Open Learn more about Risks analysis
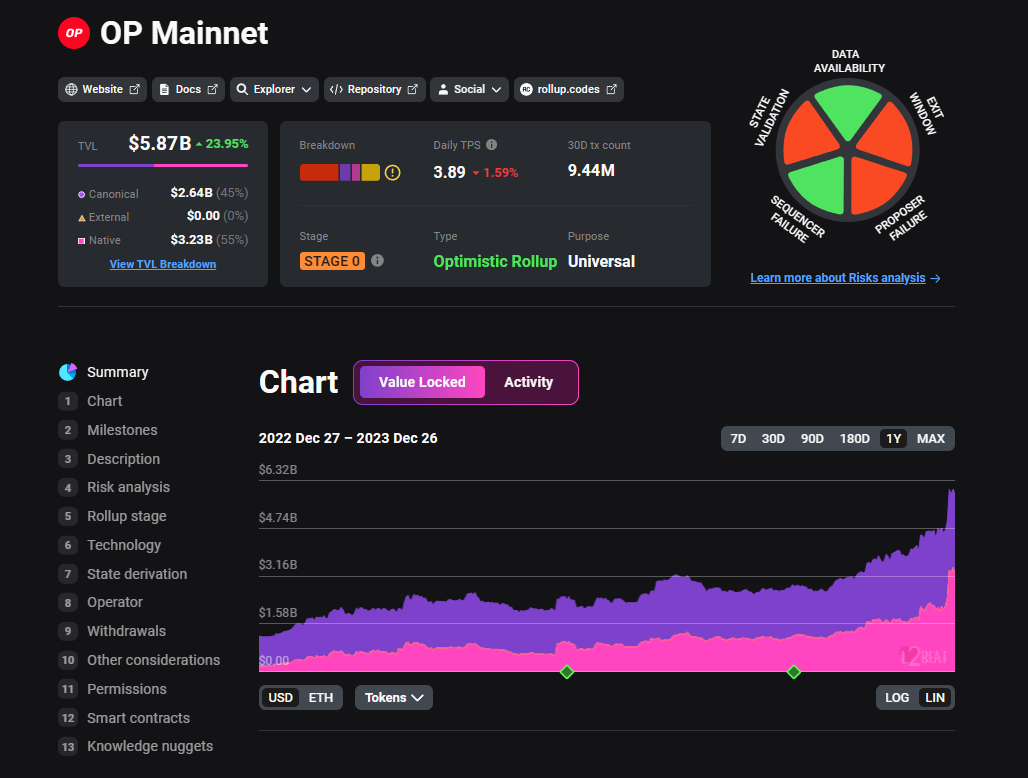 point(838,278)
